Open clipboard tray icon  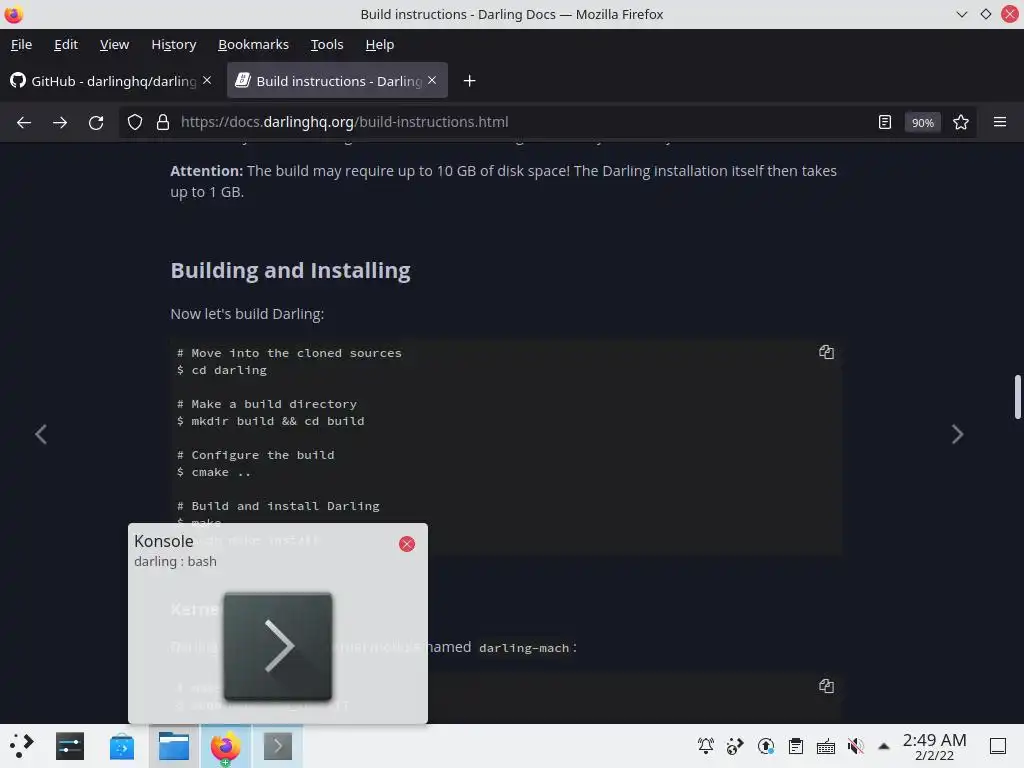coord(795,746)
